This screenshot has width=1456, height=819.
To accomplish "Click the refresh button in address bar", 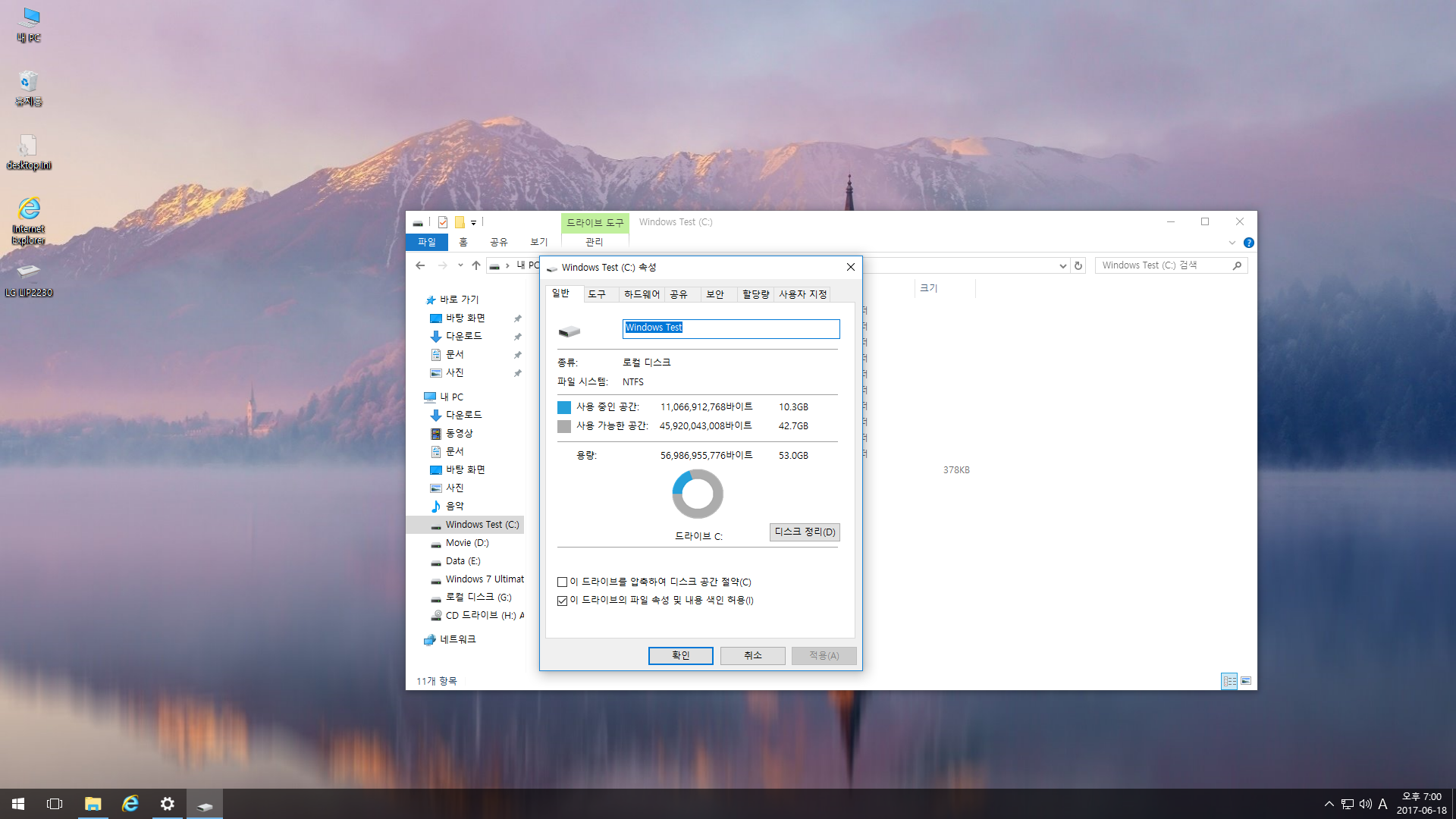I will tap(1078, 265).
